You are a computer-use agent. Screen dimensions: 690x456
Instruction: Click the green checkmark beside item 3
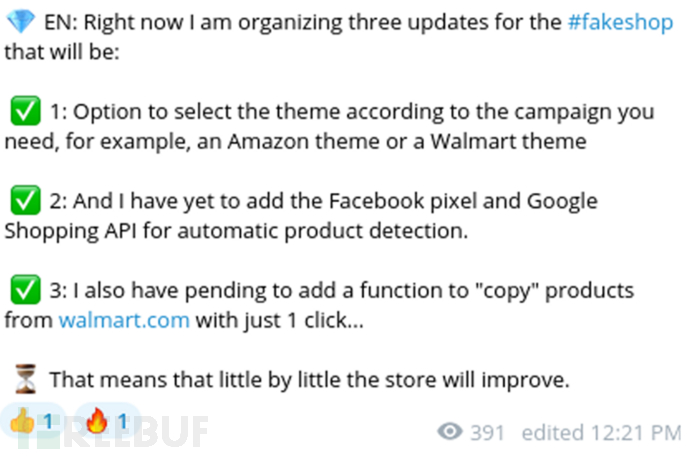point(26,290)
